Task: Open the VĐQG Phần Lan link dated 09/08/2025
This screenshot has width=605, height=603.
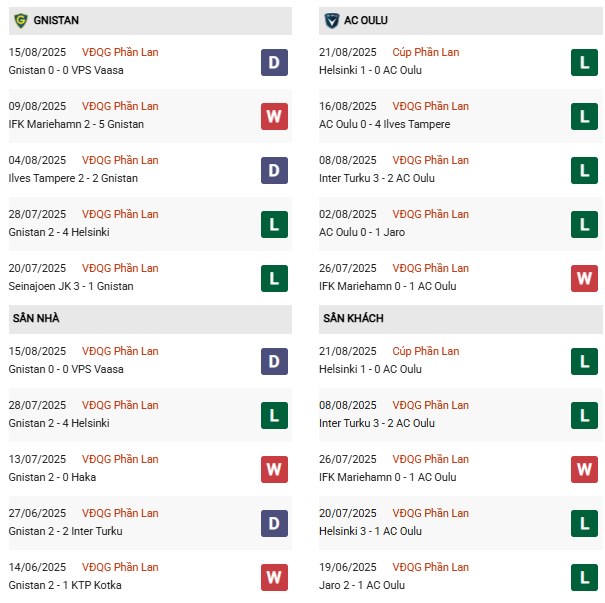Action: 120,106
